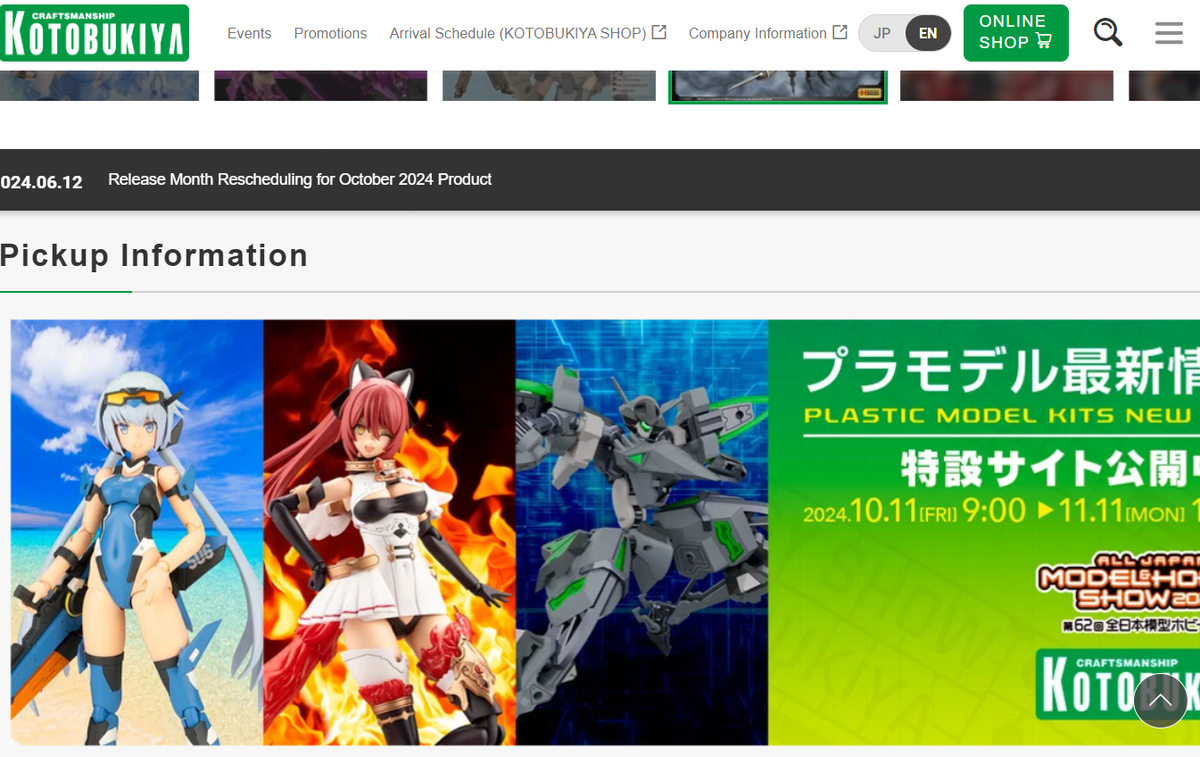The image size is (1200, 757).
Task: Switch language to JP
Action: point(882,33)
